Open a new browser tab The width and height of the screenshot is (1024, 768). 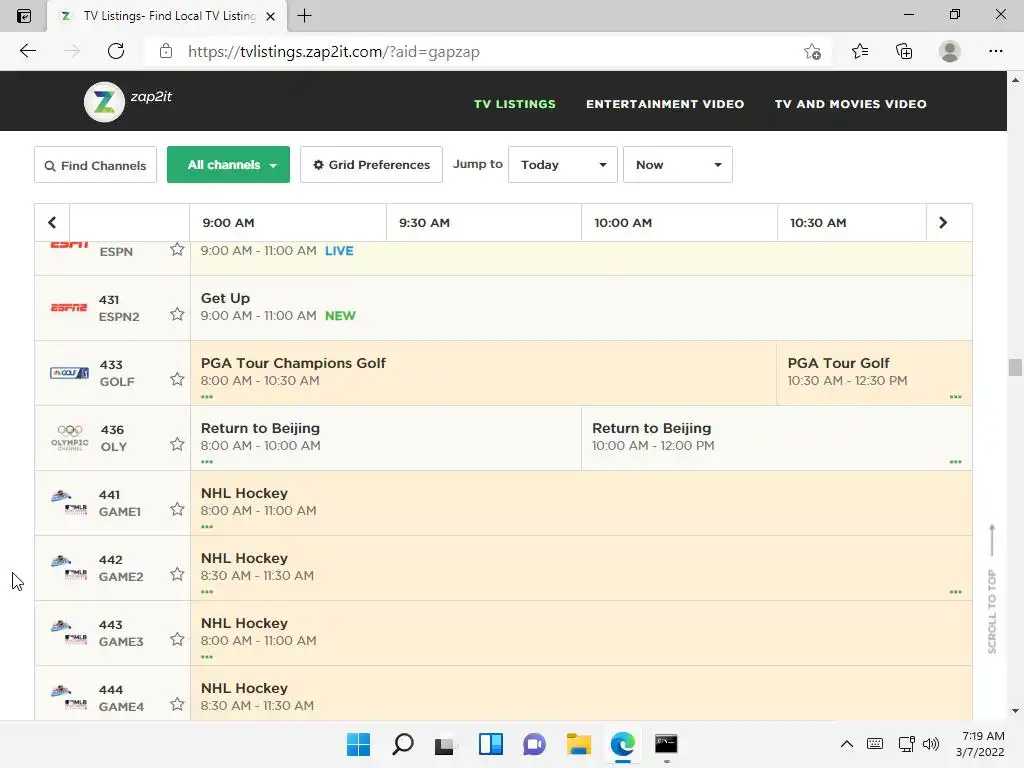[x=304, y=16]
